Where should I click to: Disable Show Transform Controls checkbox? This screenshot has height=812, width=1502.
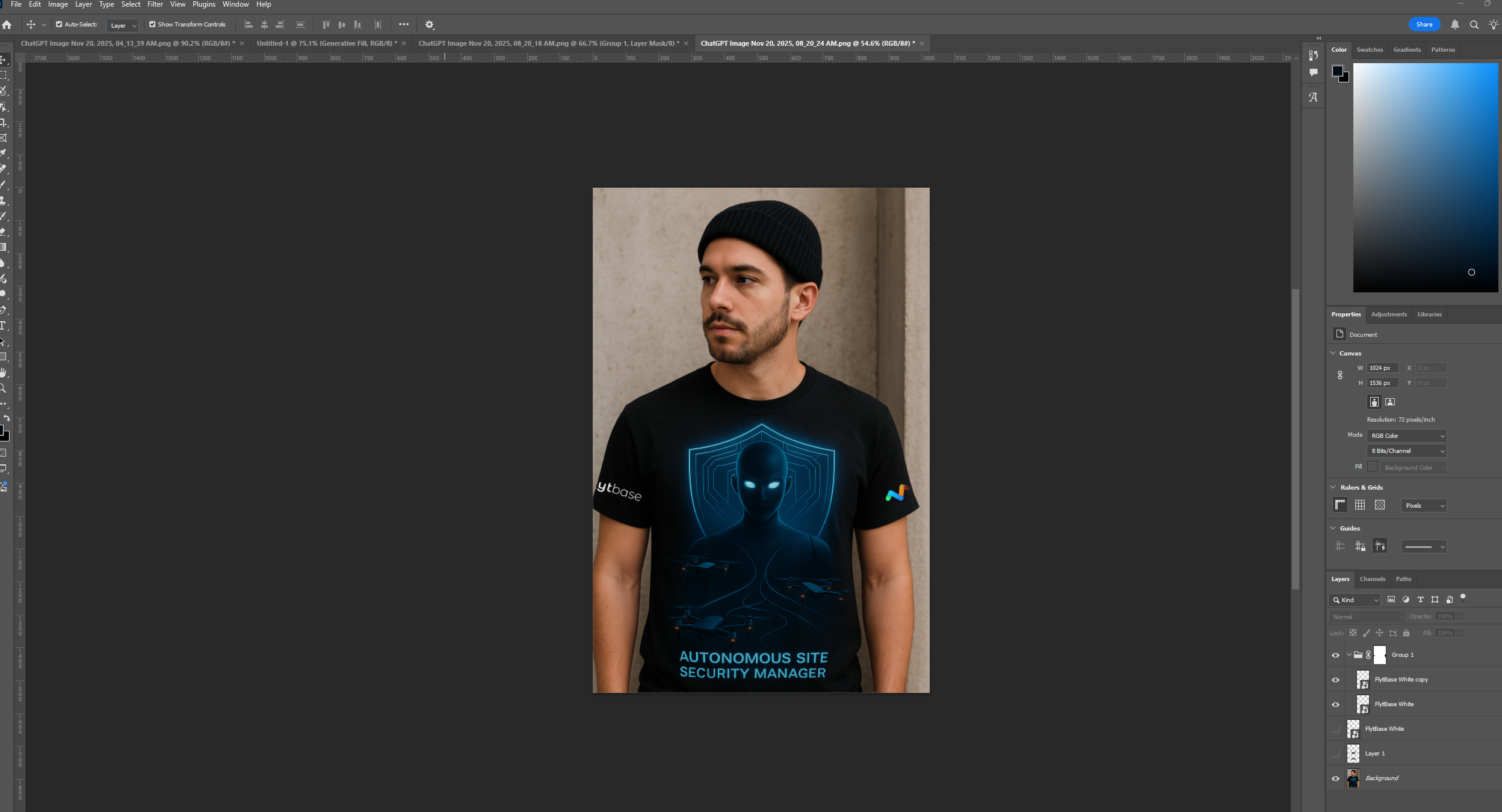click(x=152, y=25)
